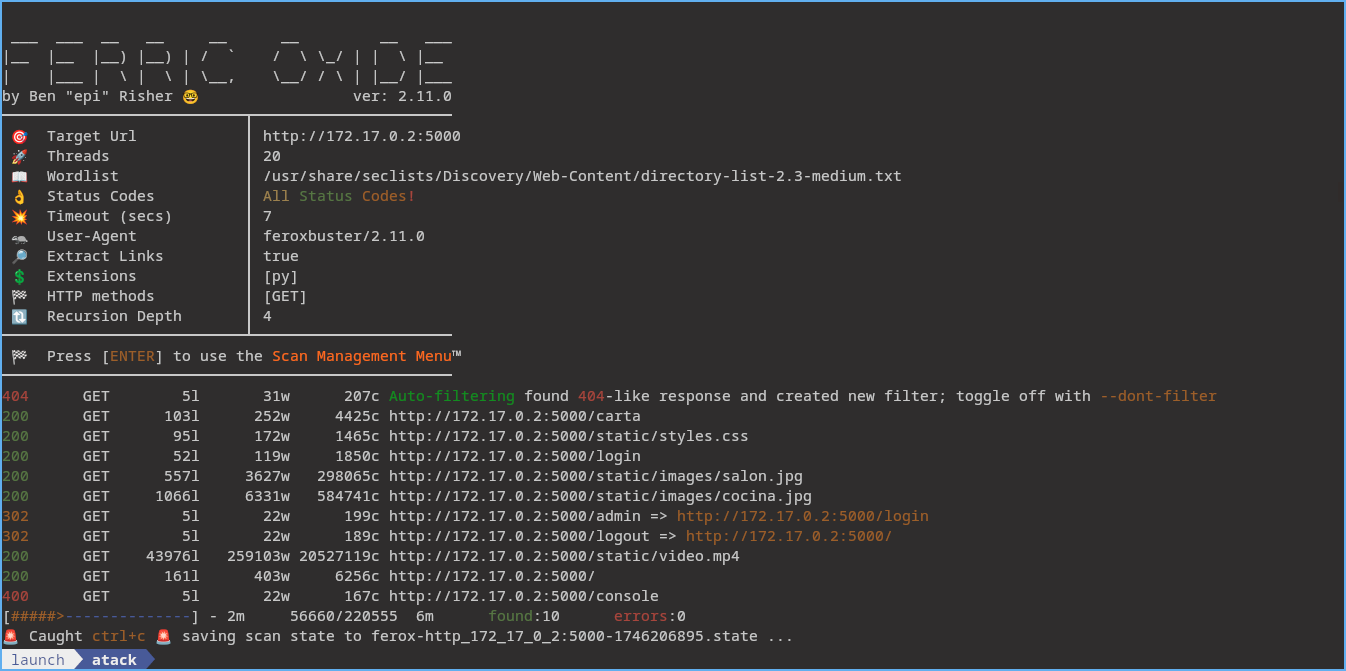Click the checkered flag beside HTTP methods
This screenshot has height=671, width=1346.
coord(19,297)
